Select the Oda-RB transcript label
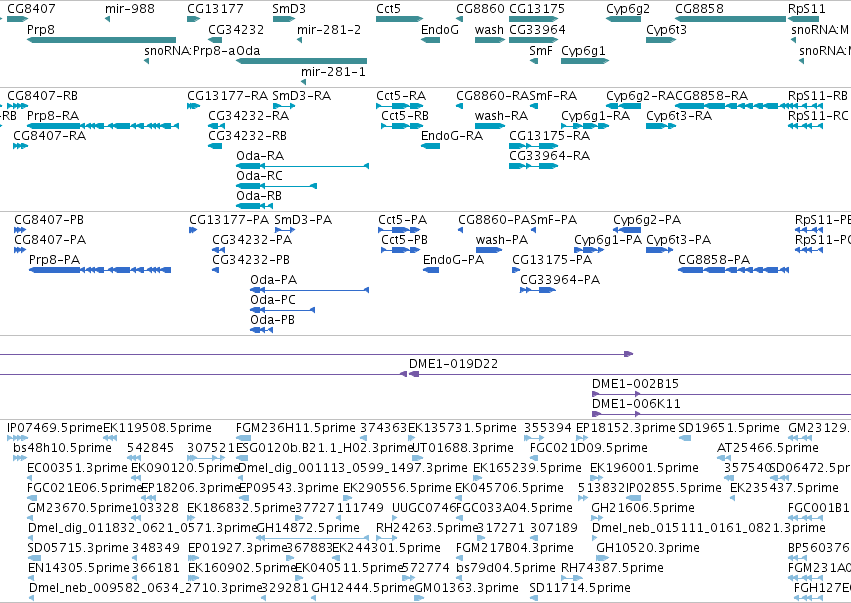 point(259,196)
